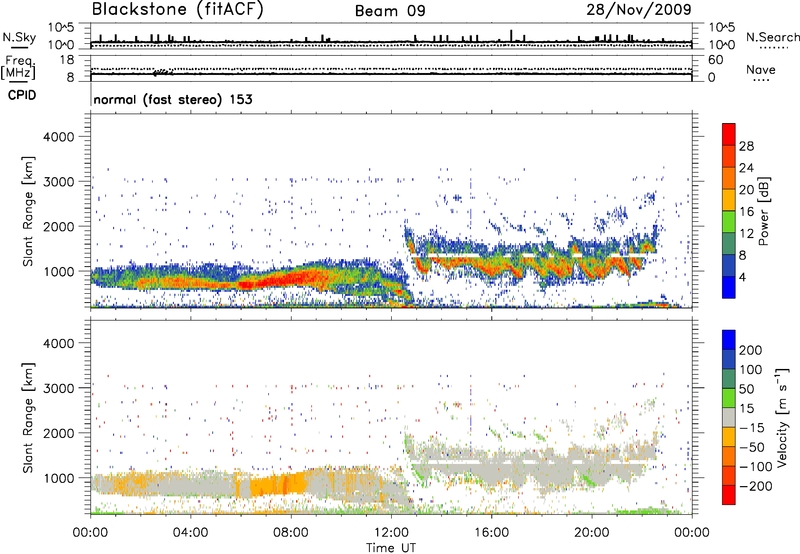Click the Power scale value '28'
This screenshot has width=800, height=554.
pyautogui.click(x=746, y=146)
